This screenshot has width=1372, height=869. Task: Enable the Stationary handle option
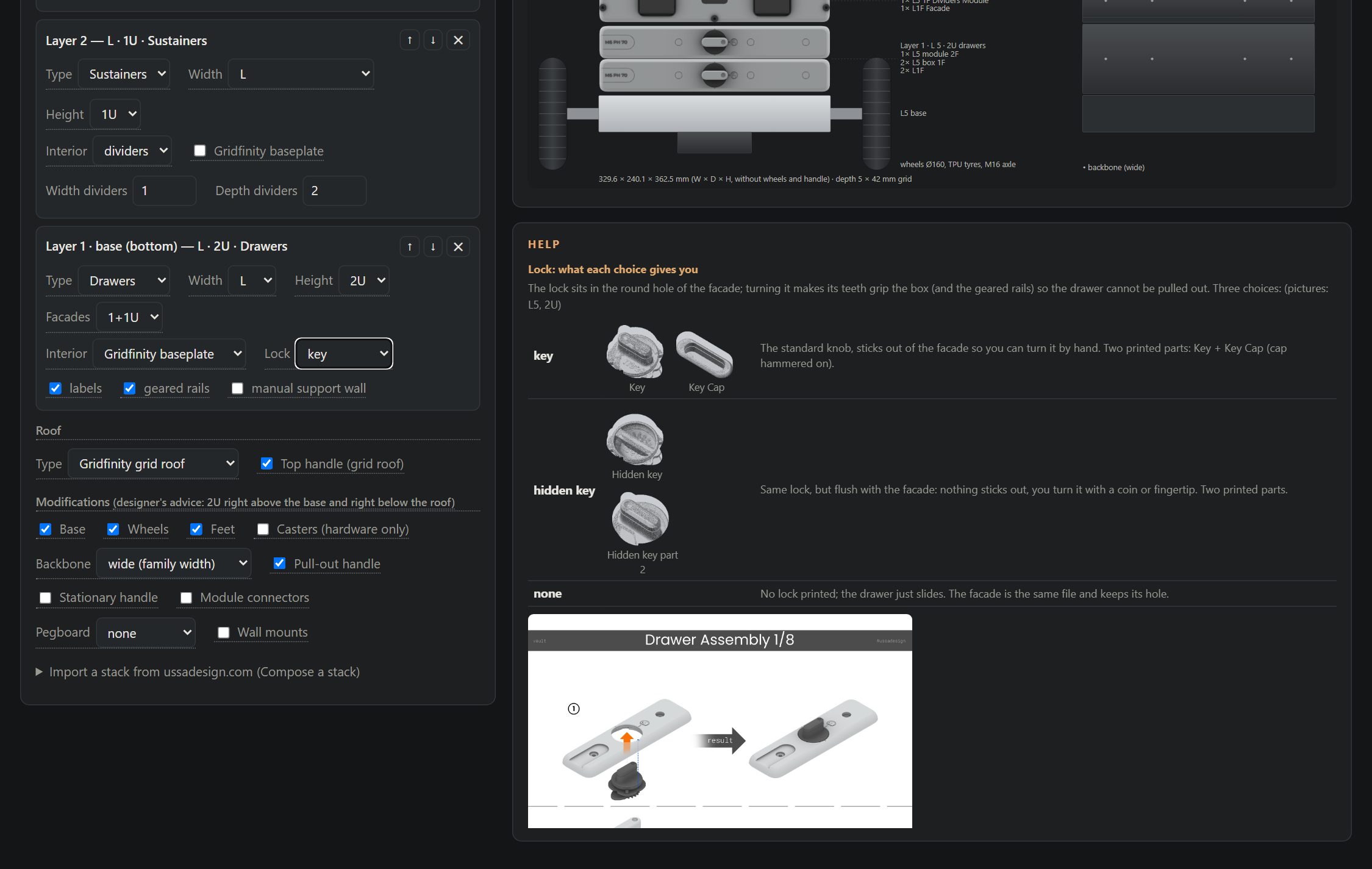[45, 598]
